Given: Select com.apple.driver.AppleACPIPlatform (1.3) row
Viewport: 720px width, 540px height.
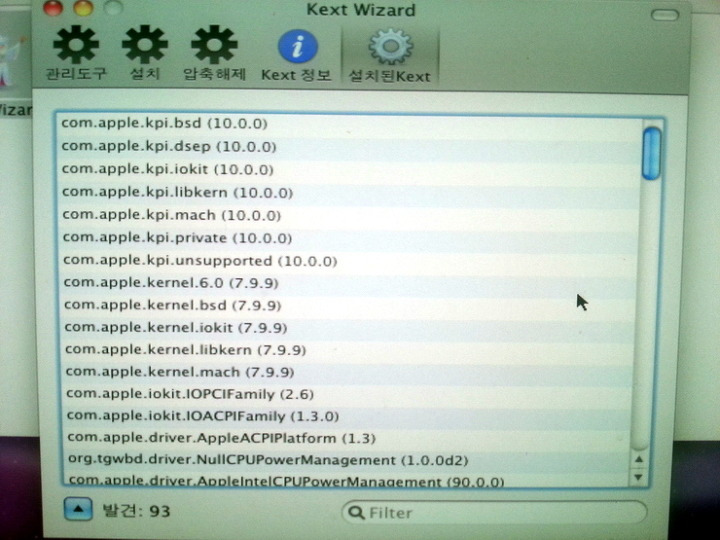Looking at the screenshot, I should click(349, 438).
